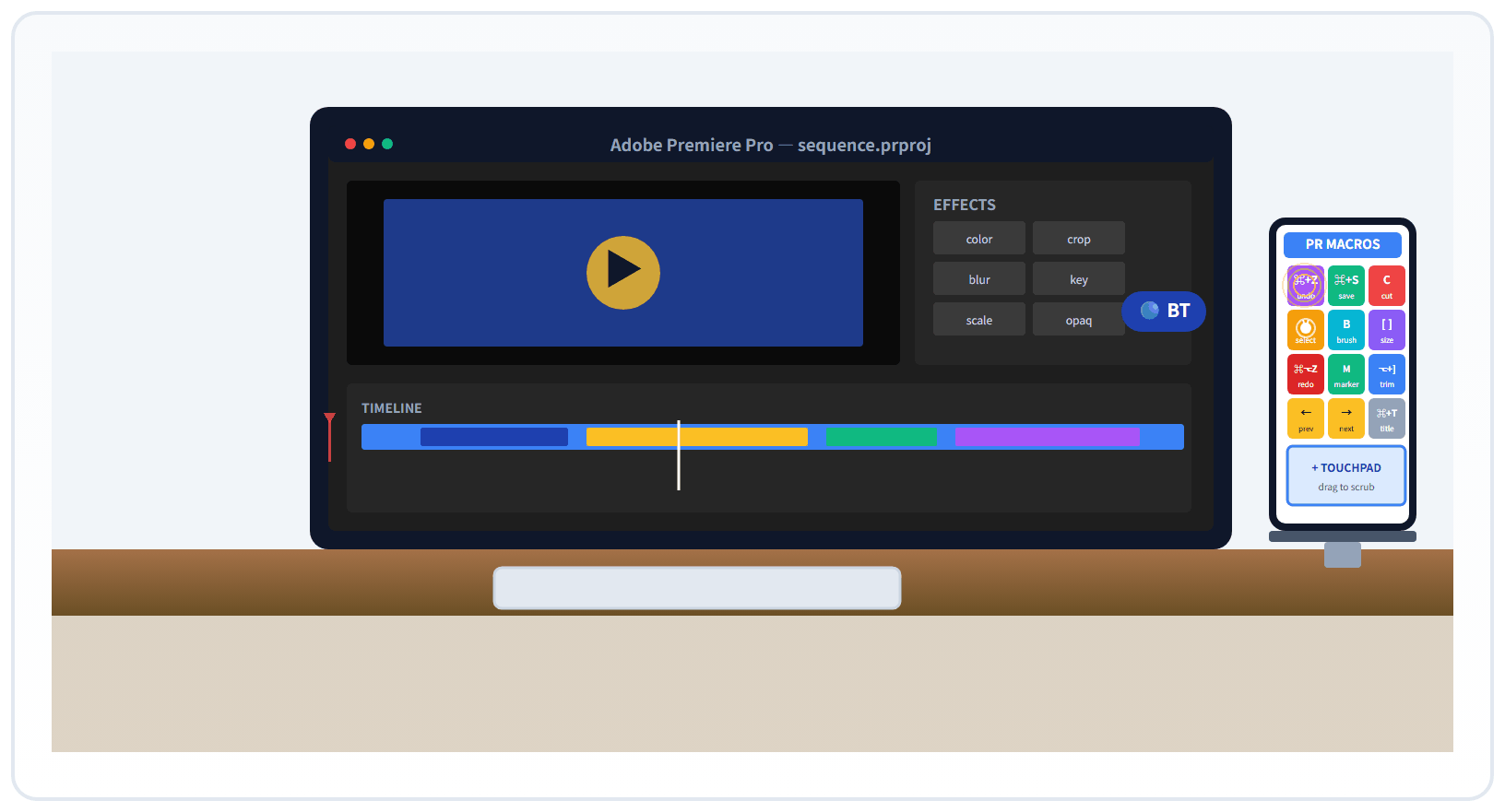1505x812 pixels.
Task: Click the EFFECTS panel heading
Action: click(x=965, y=205)
